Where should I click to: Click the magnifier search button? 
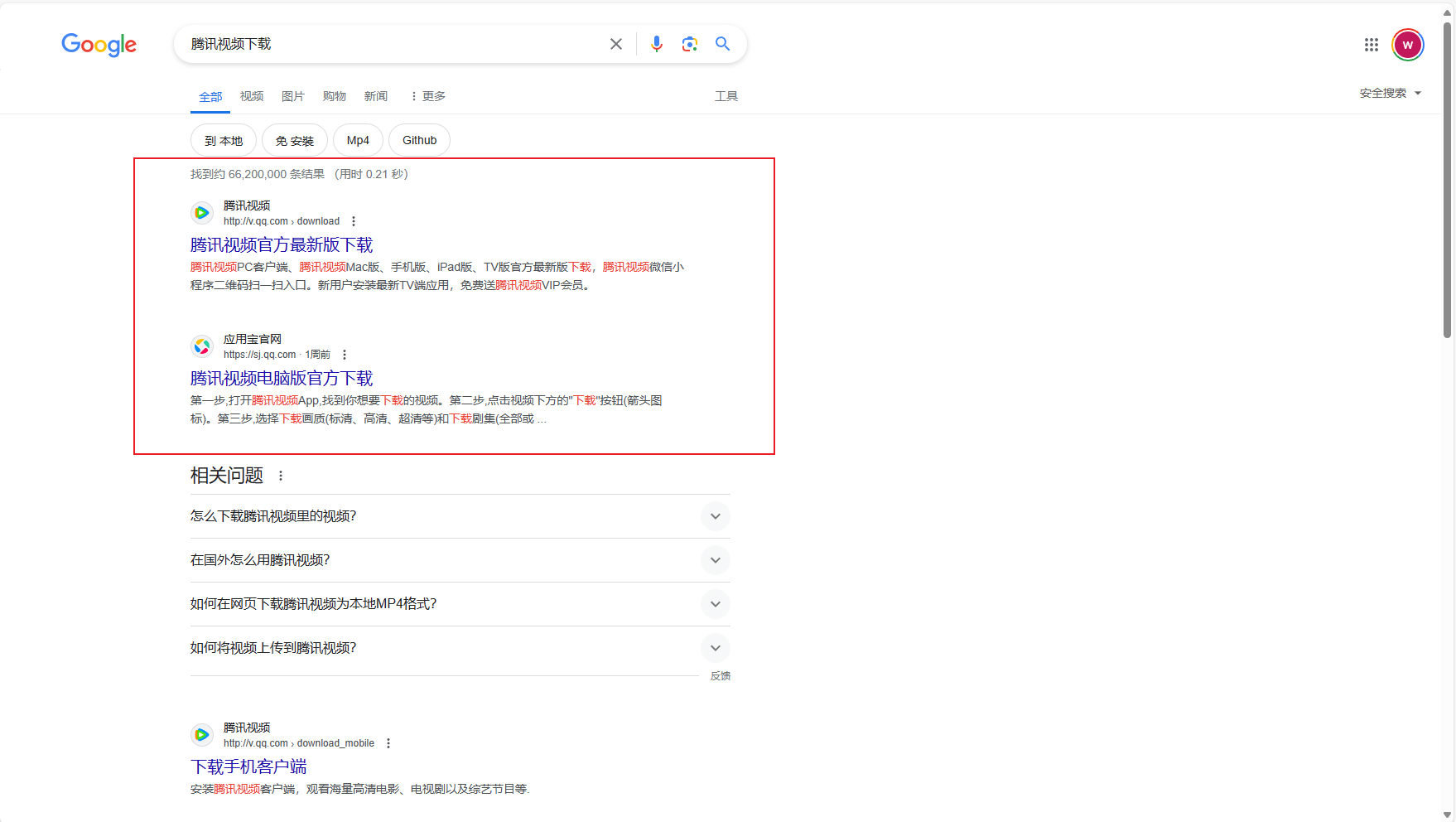pos(723,44)
